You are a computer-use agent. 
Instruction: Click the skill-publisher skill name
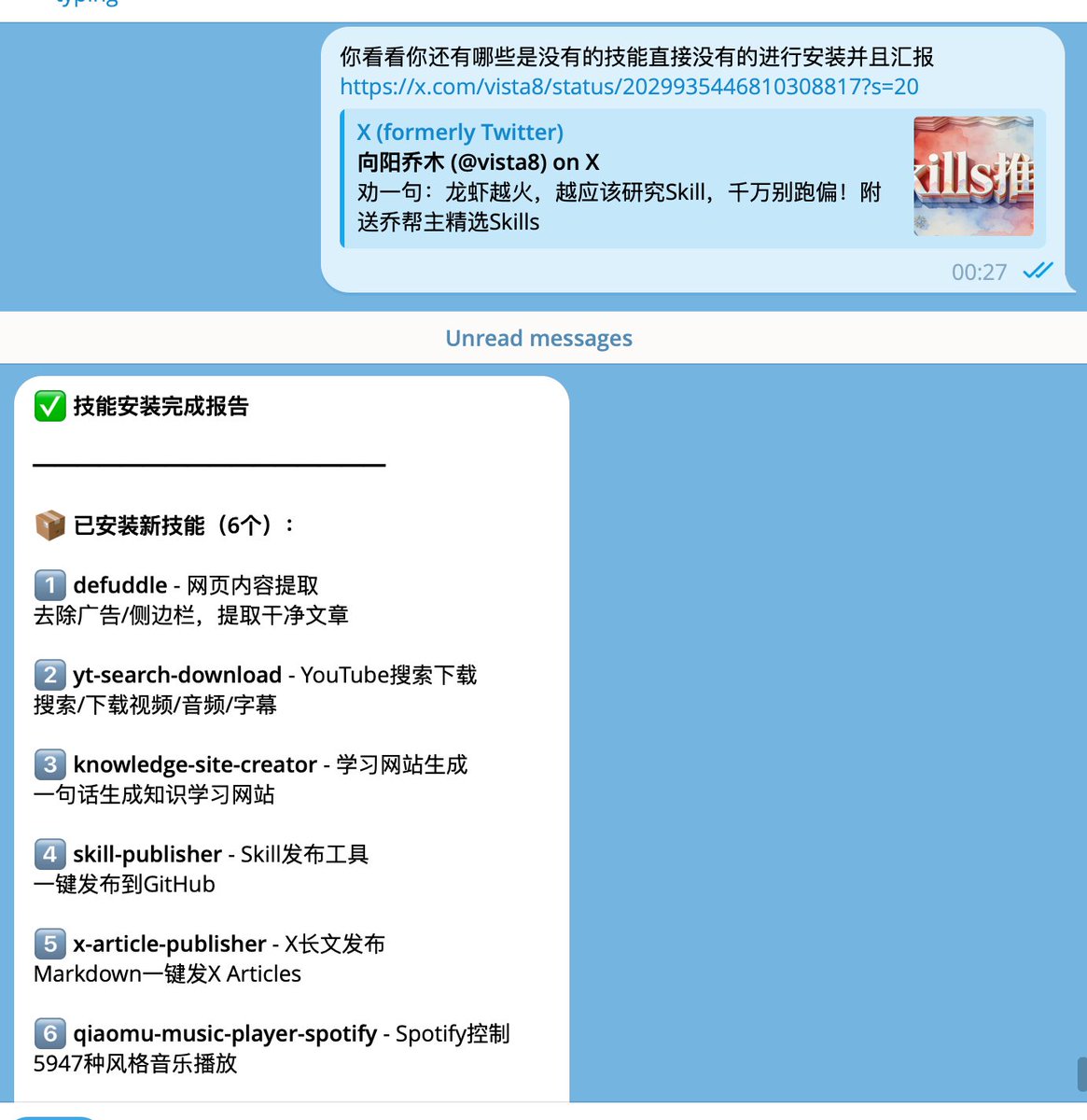point(147,854)
